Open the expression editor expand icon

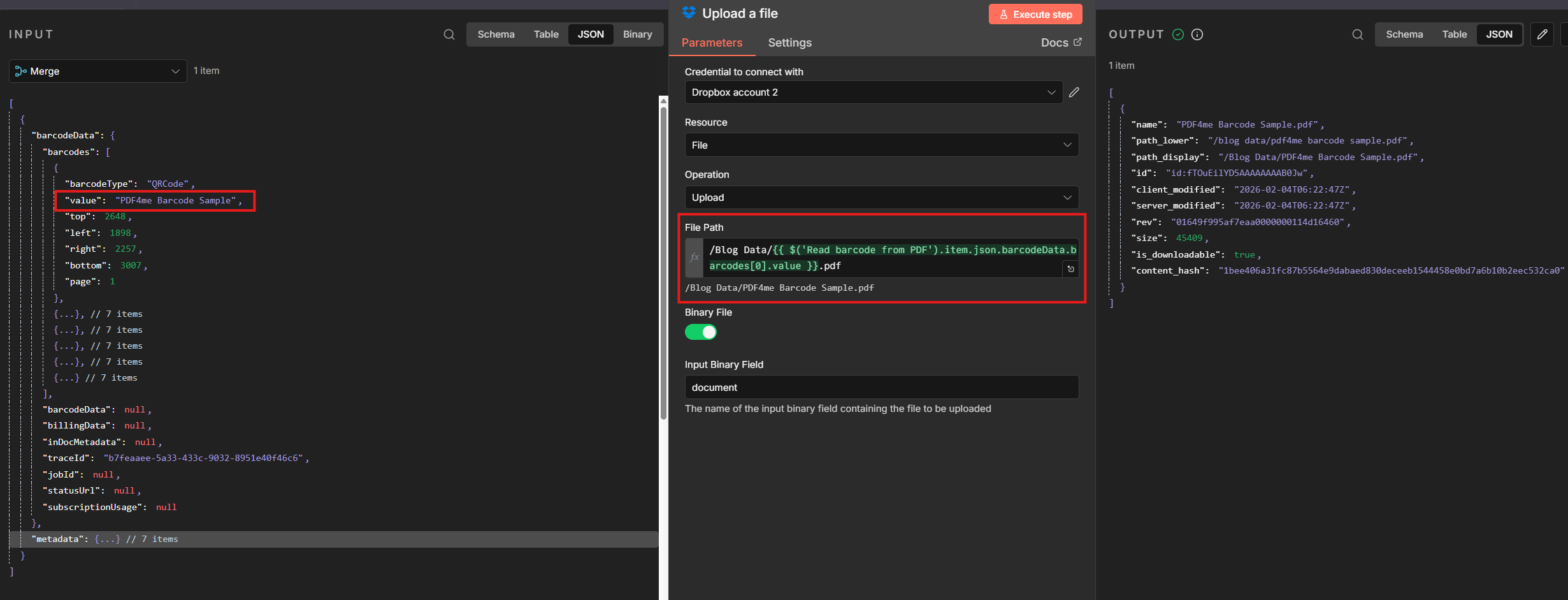click(1070, 269)
